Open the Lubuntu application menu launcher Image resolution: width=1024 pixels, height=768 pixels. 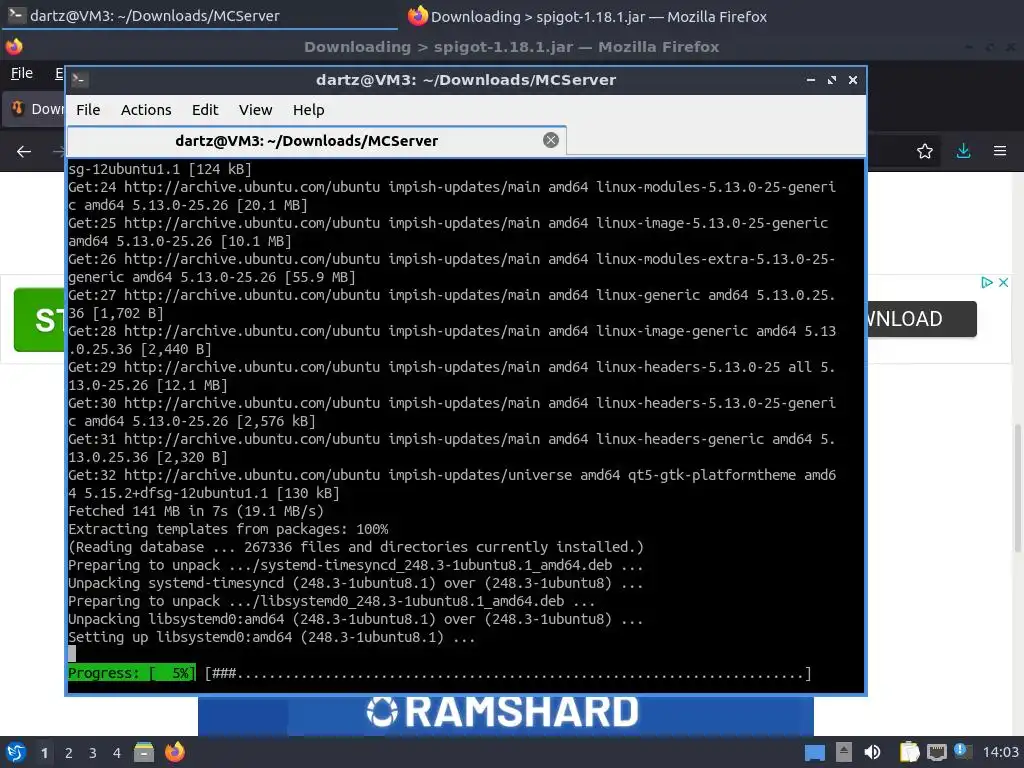point(16,752)
